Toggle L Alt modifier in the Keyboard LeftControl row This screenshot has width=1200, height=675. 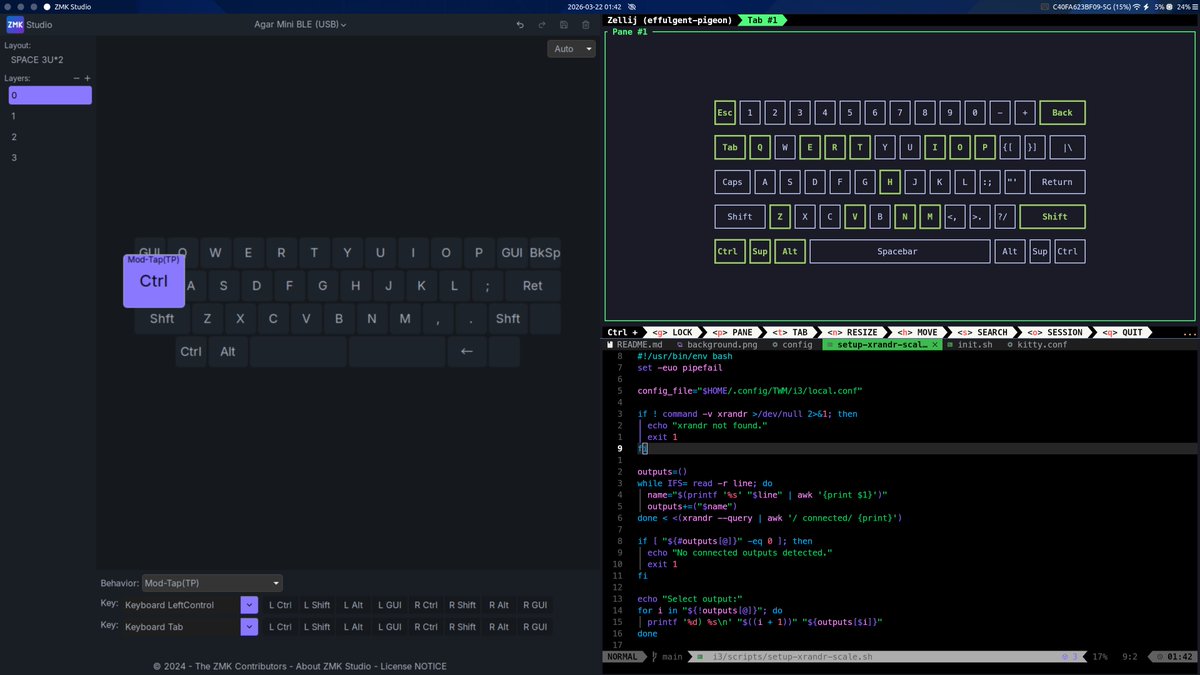pyautogui.click(x=353, y=605)
